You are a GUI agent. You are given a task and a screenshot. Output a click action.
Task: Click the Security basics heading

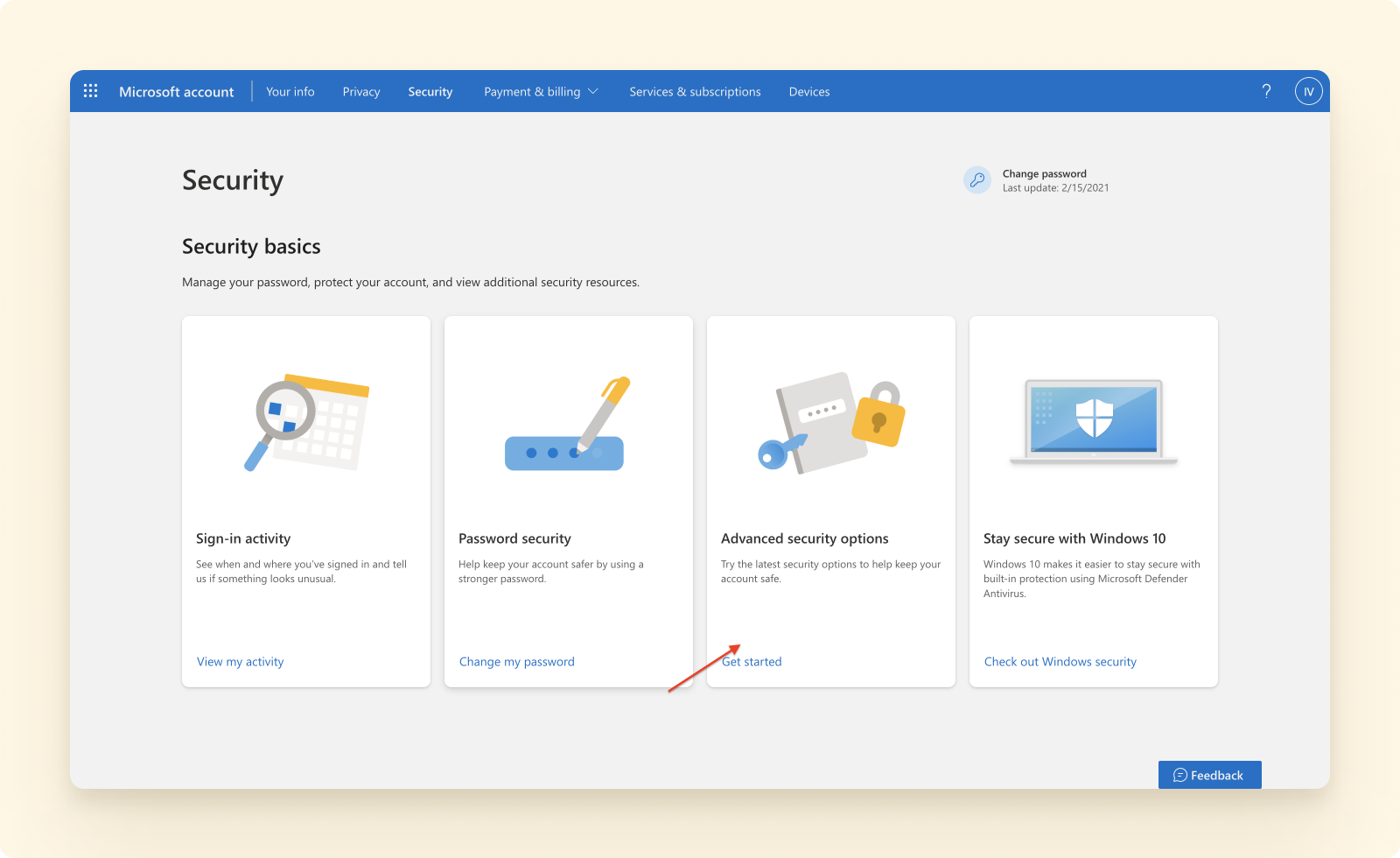pos(251,247)
